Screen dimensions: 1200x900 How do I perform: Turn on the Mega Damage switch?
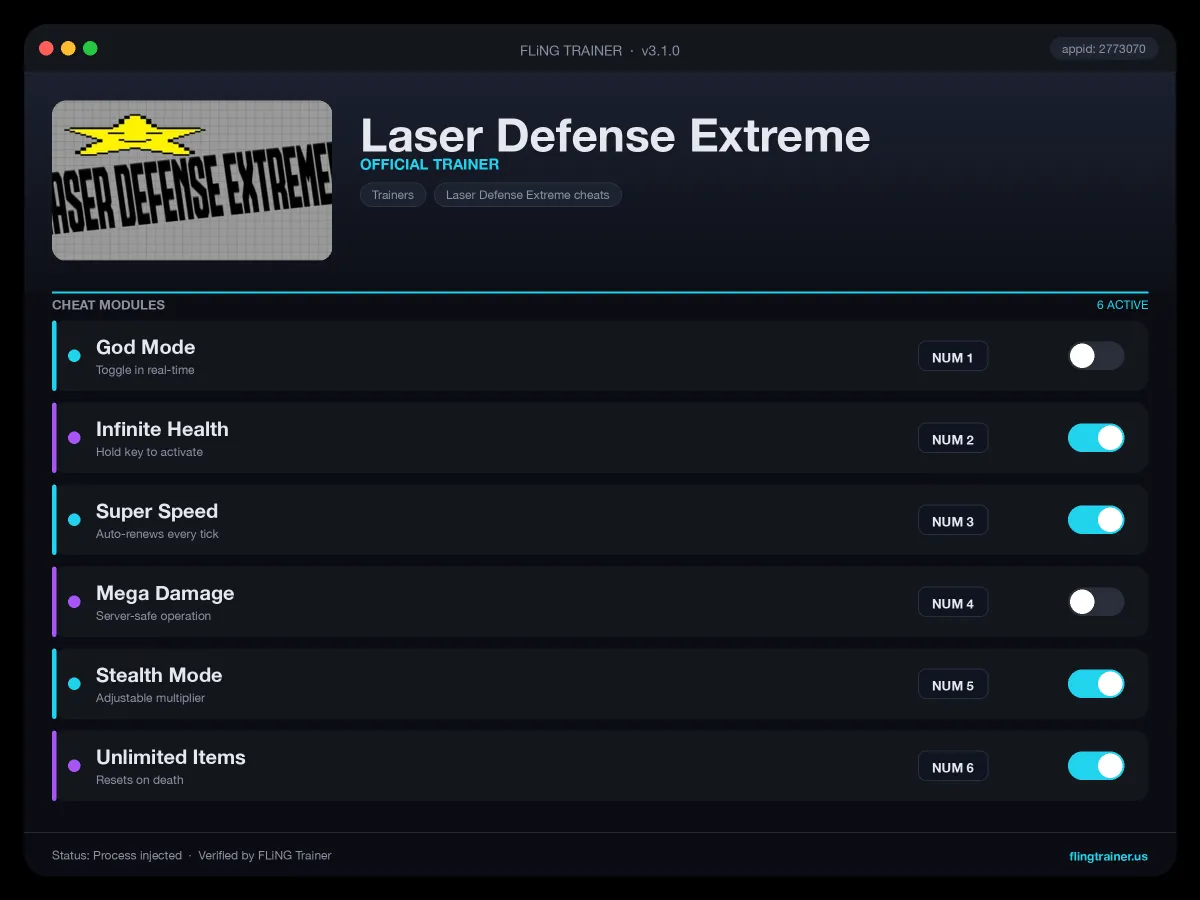coord(1096,602)
